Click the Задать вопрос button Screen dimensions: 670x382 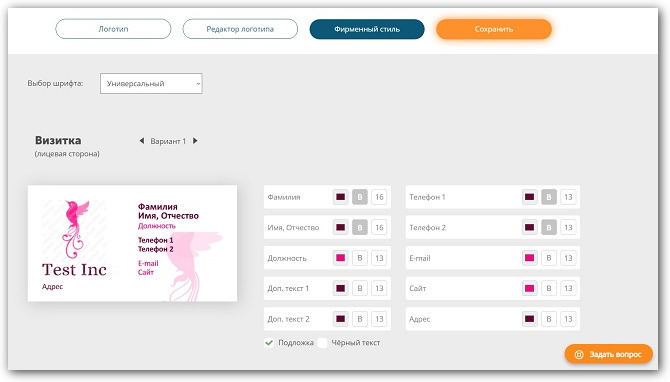coord(609,354)
